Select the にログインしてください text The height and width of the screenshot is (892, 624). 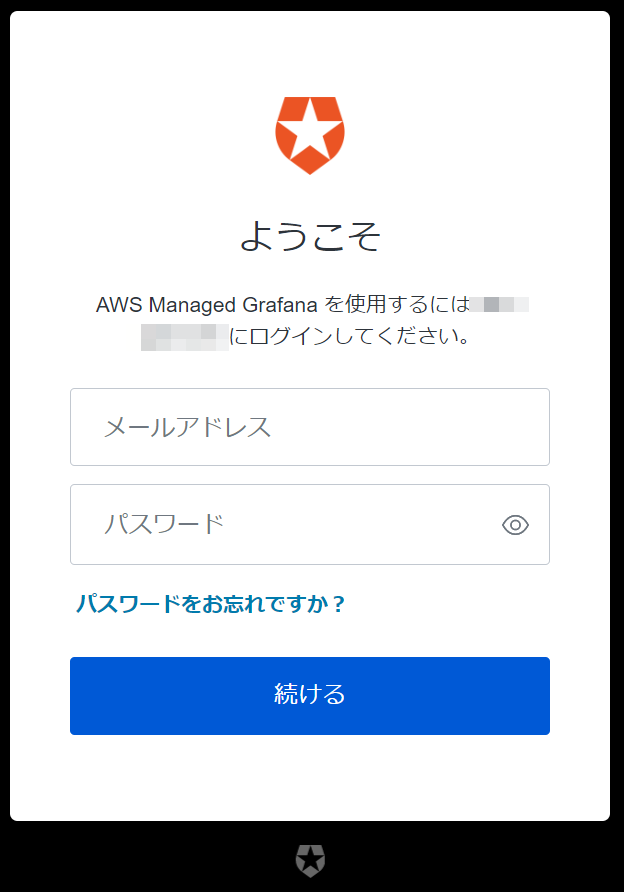(x=350, y=337)
